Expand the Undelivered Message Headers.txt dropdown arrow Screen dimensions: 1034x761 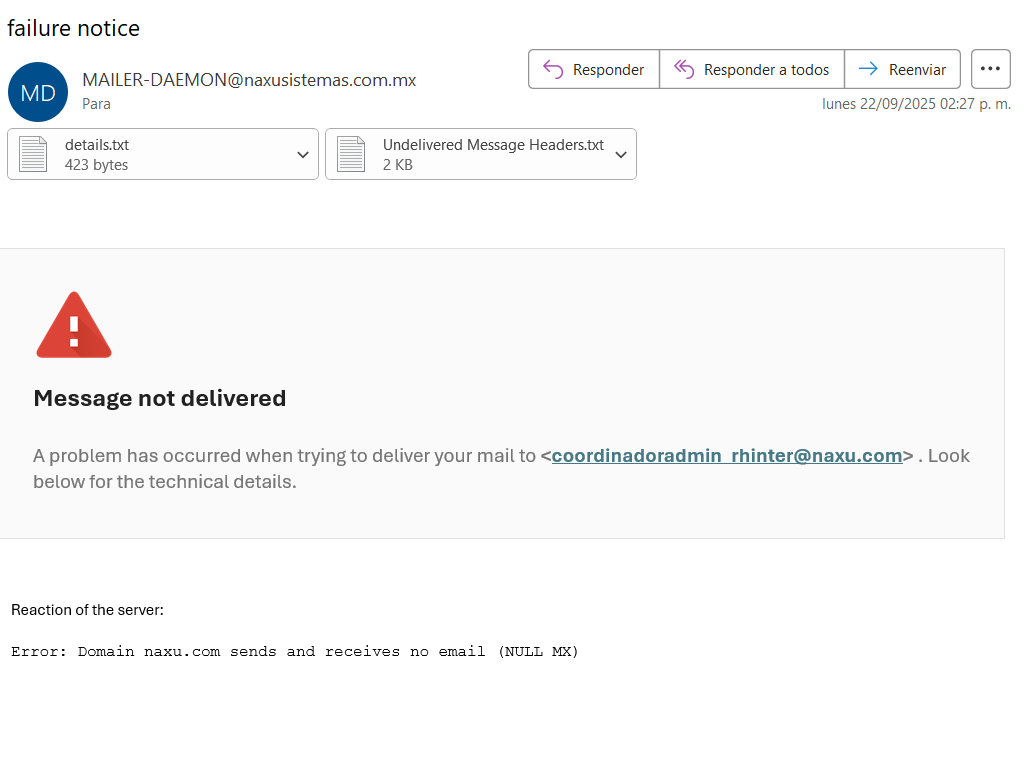pyautogui.click(x=620, y=154)
